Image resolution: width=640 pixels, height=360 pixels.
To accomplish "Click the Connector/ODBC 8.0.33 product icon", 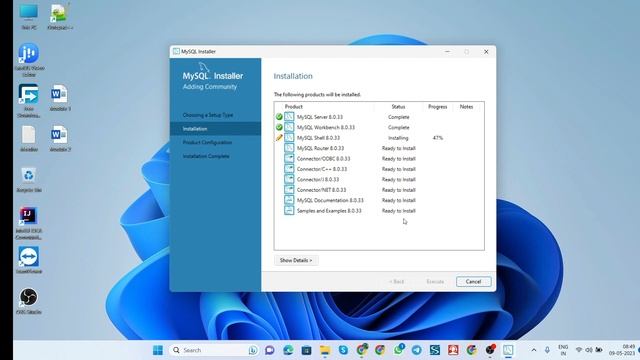I will click(x=289, y=158).
